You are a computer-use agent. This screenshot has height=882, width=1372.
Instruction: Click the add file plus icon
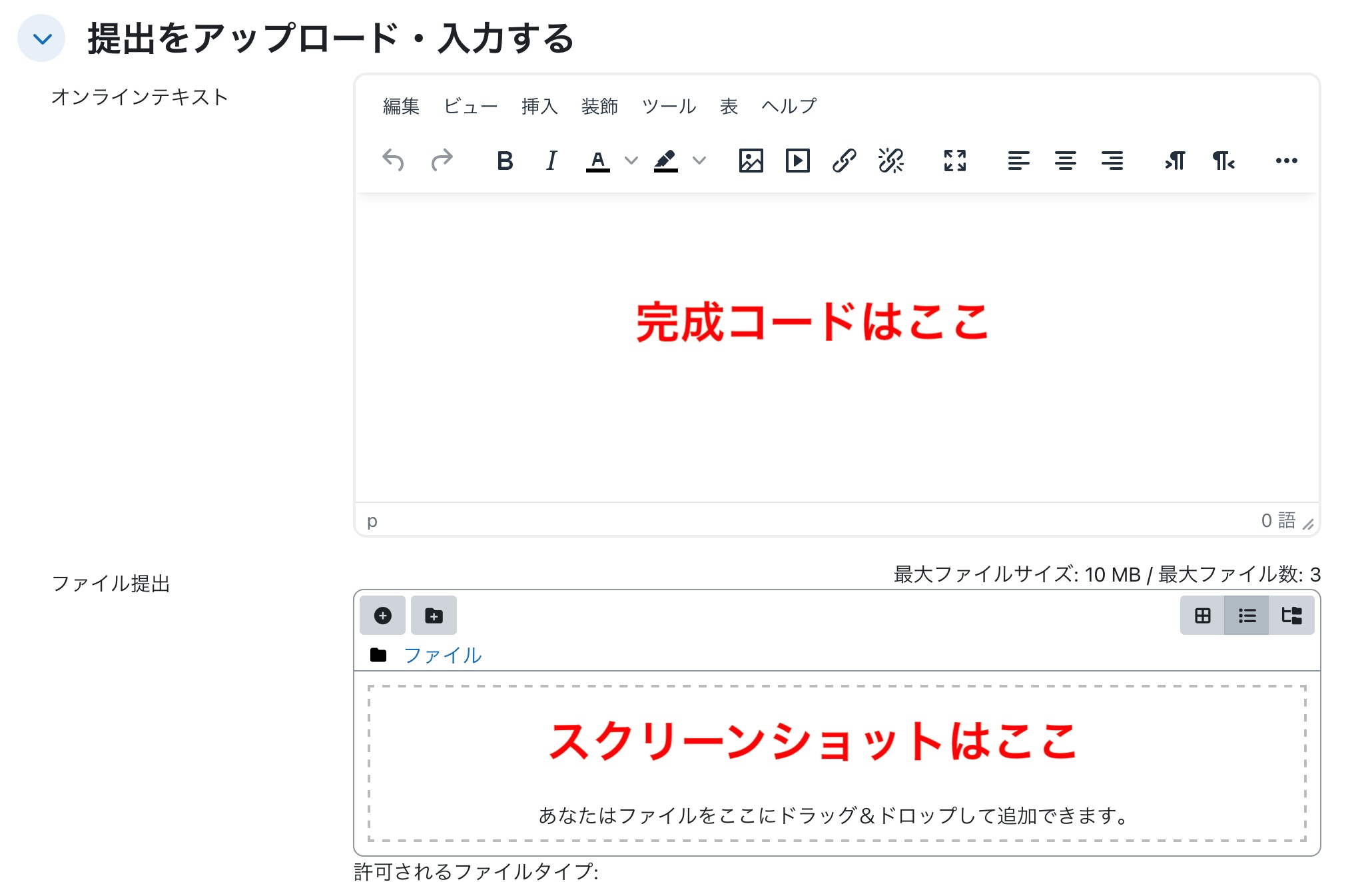[x=382, y=616]
